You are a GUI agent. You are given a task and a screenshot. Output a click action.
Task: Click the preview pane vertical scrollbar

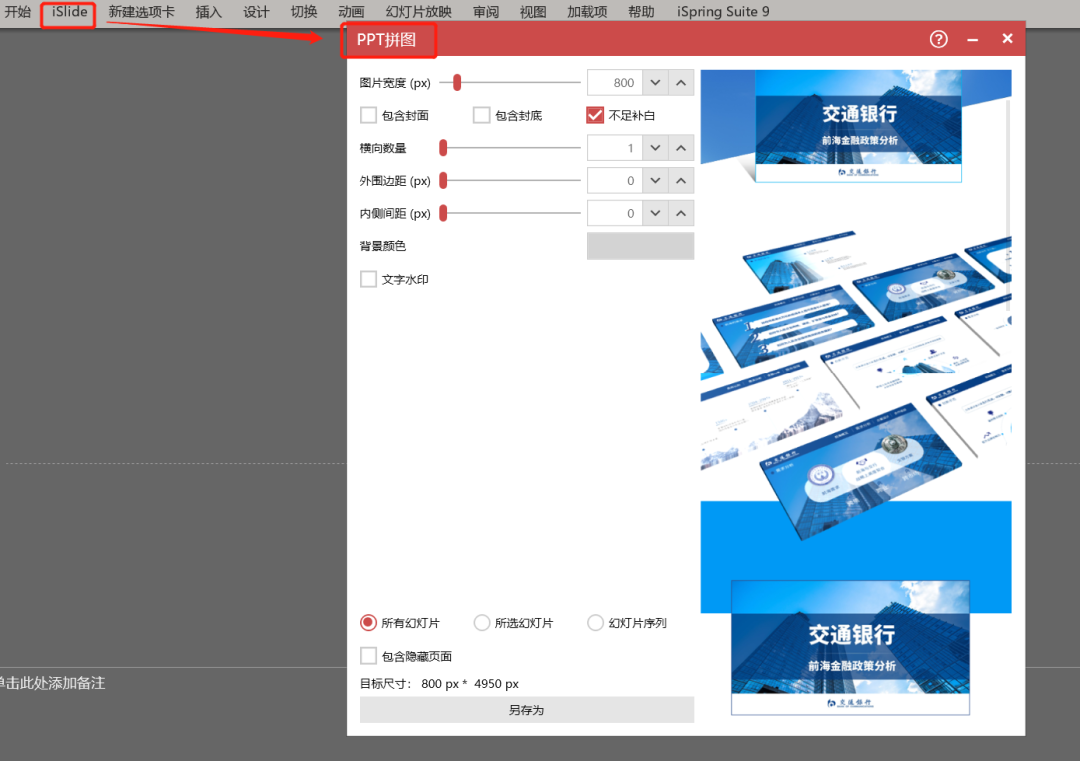point(1008,207)
